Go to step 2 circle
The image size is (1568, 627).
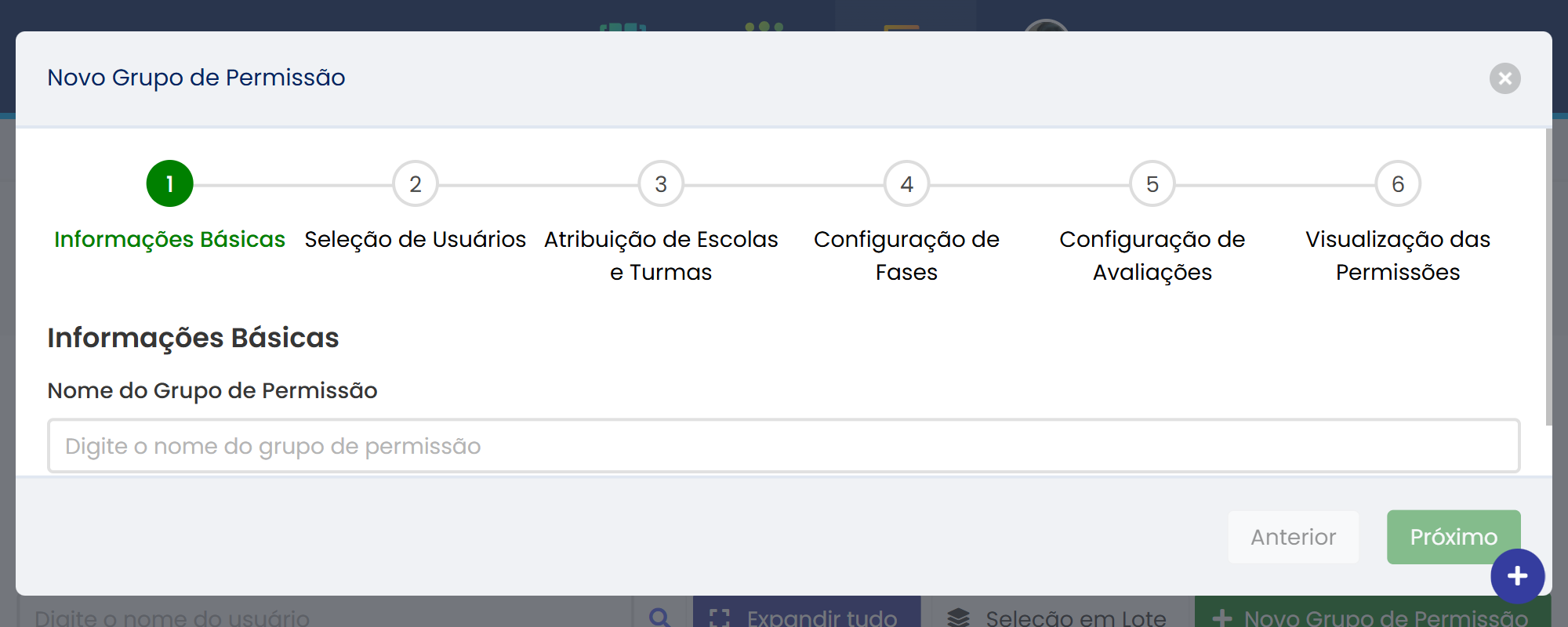pos(415,183)
